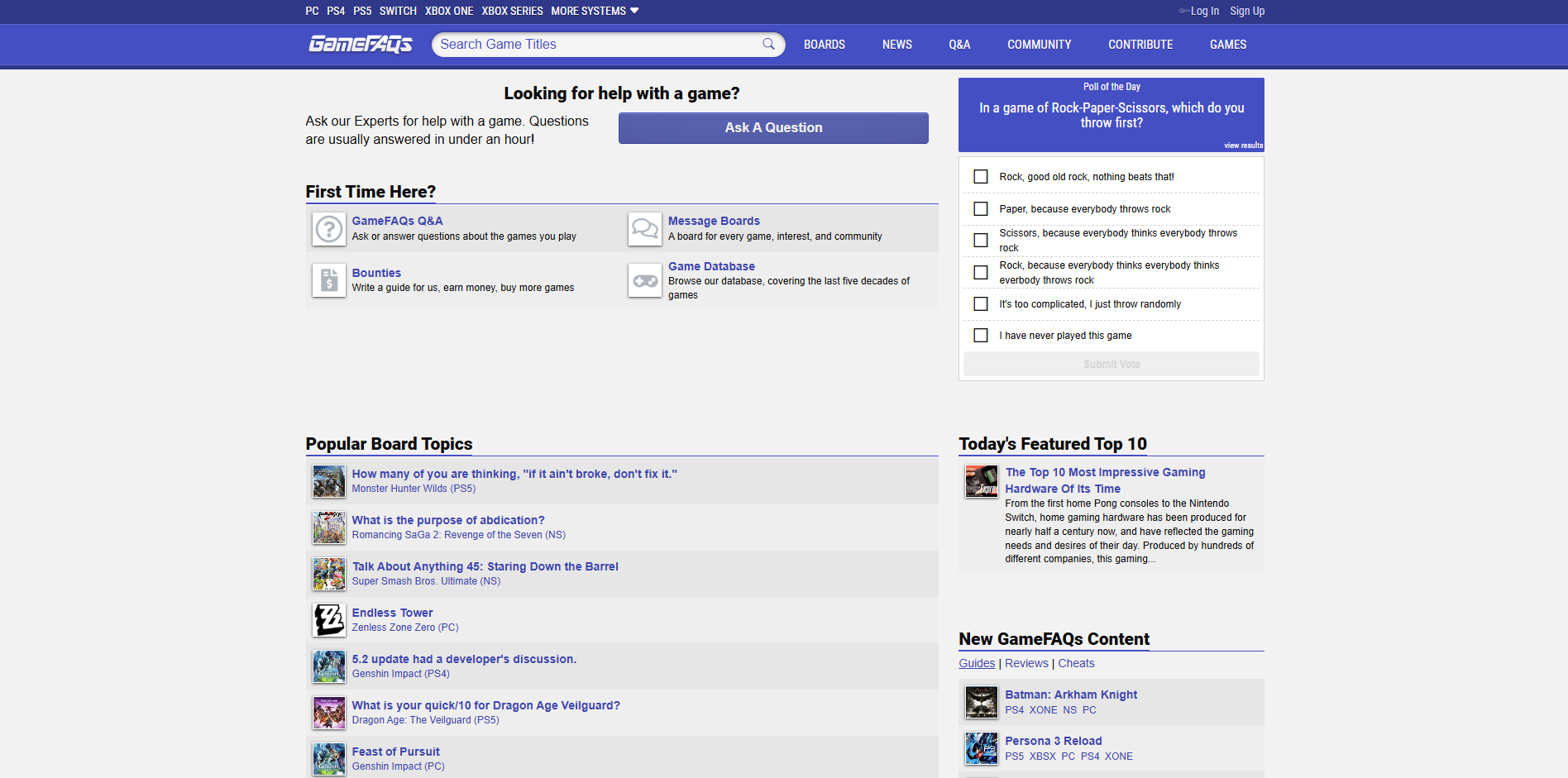Open the Zenless Zone Zero thumbnail icon
The image size is (1568, 778).
click(329, 620)
